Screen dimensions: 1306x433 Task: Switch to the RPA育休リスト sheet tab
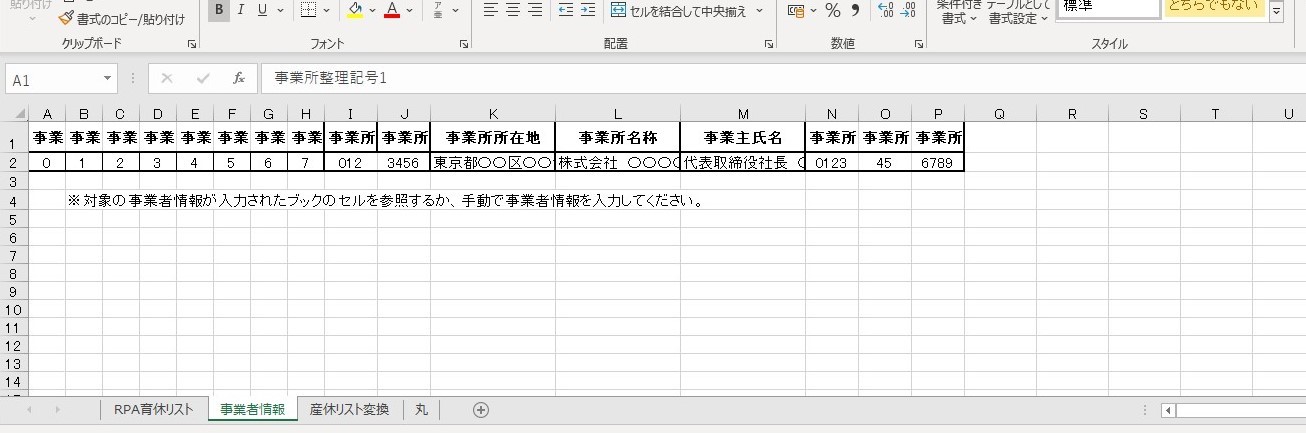153,410
